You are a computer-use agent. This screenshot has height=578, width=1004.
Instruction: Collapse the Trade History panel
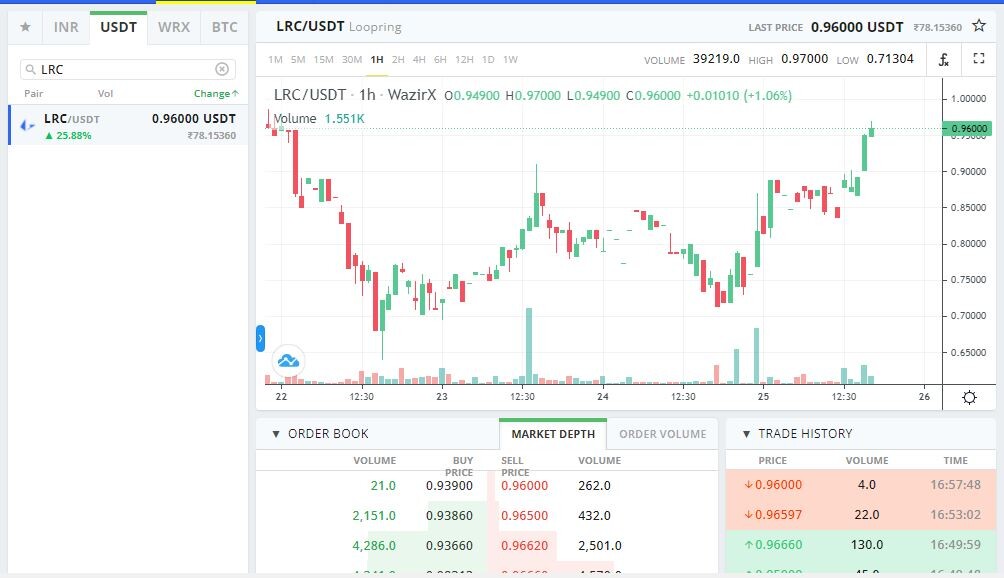point(746,434)
